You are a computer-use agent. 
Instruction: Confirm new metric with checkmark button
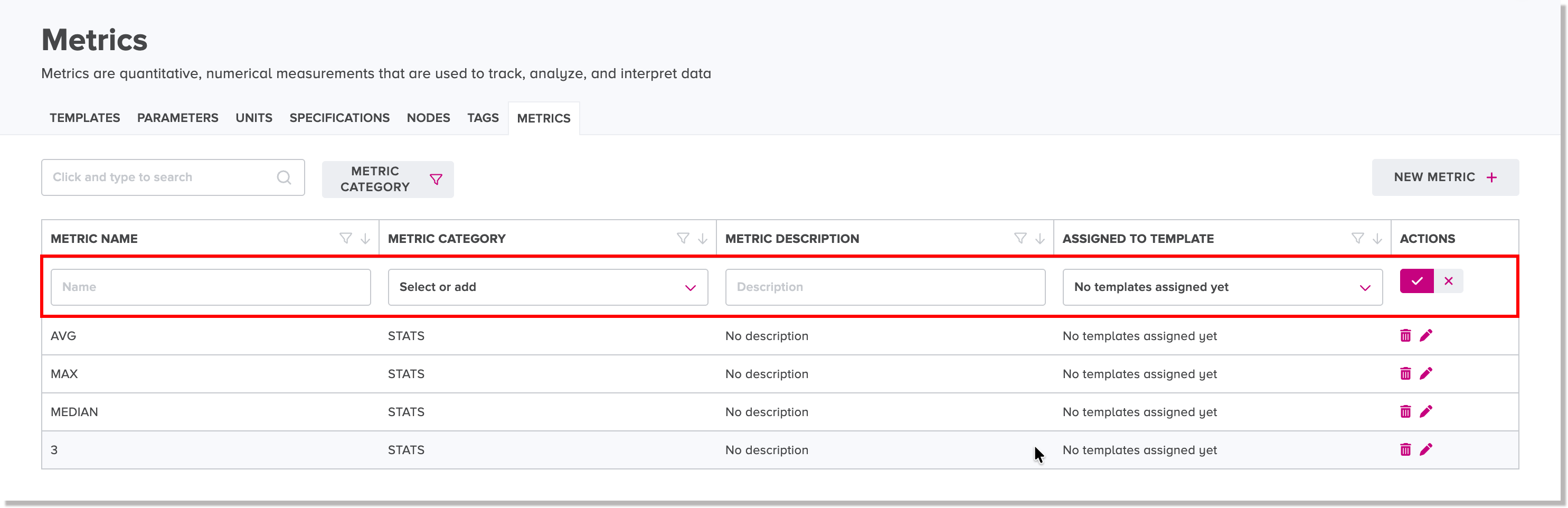(1416, 281)
